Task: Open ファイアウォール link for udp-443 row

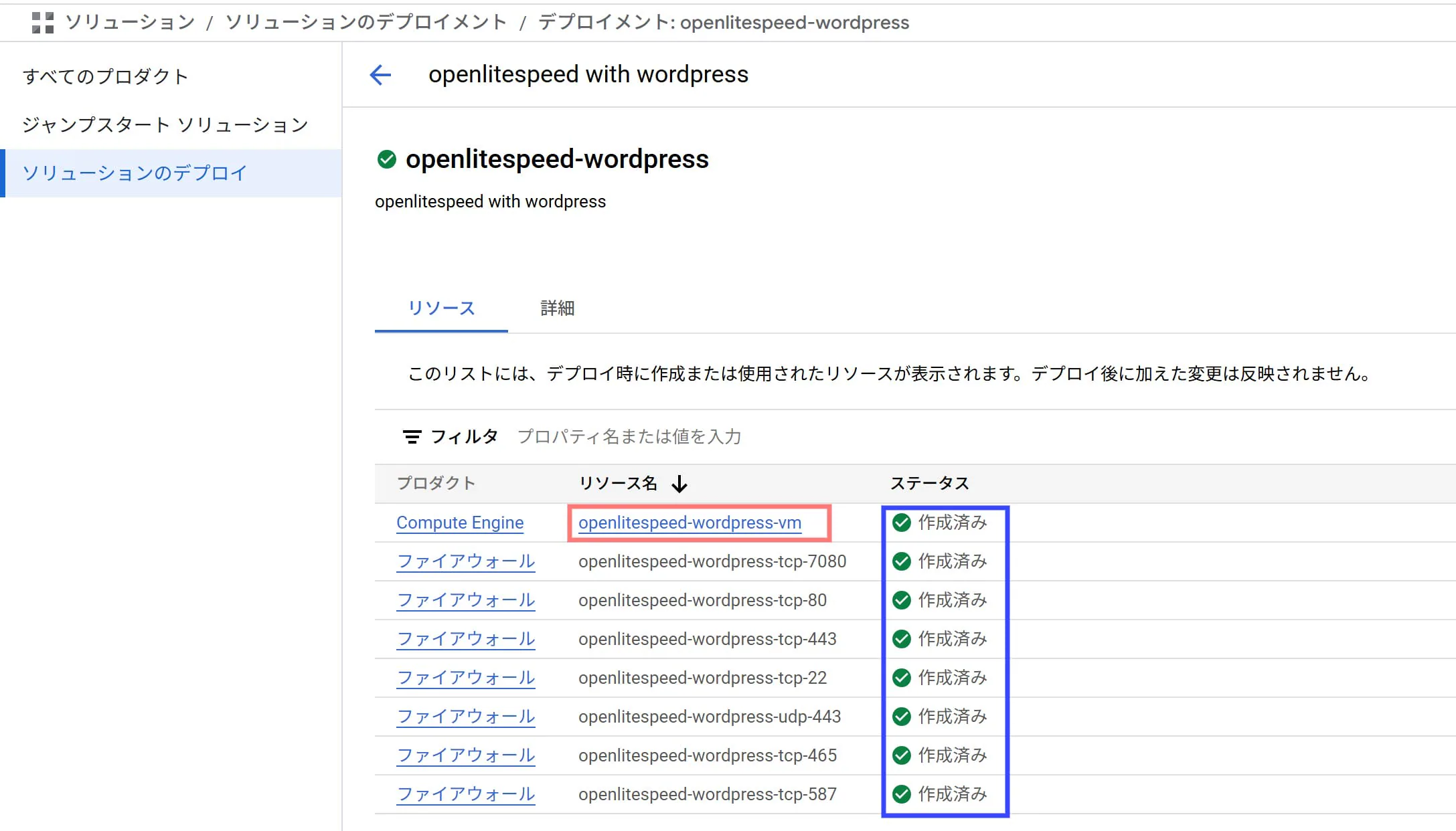Action: tap(466, 717)
